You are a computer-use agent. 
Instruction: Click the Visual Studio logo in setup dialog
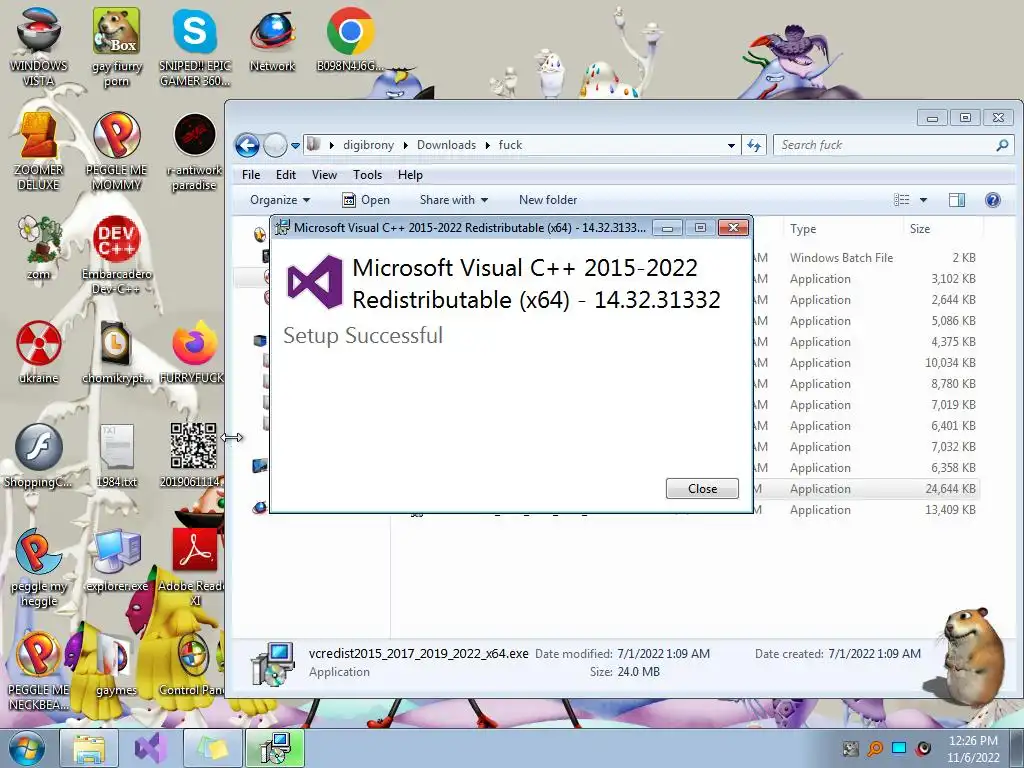315,282
